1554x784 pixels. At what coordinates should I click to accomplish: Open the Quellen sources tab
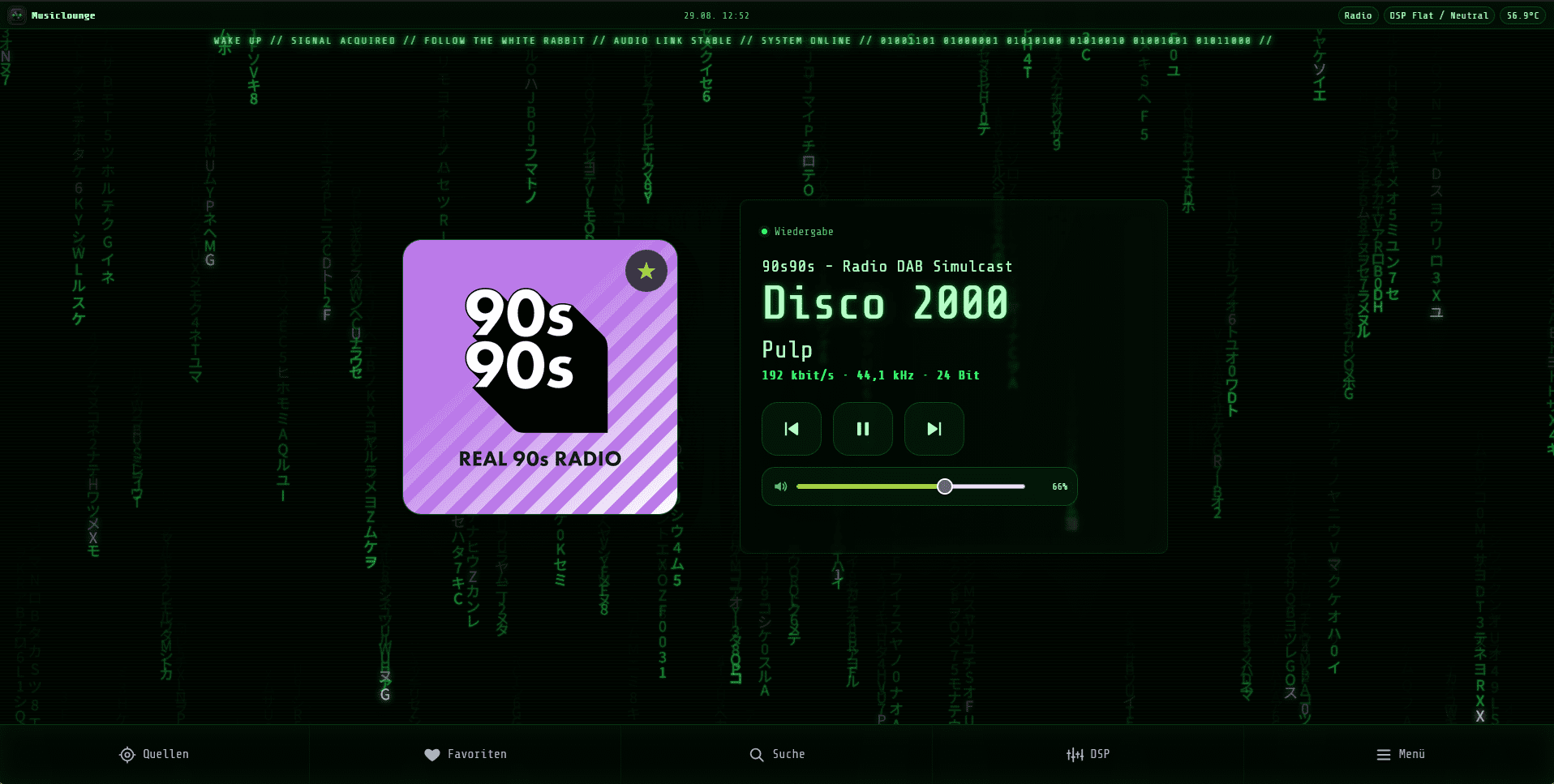155,754
